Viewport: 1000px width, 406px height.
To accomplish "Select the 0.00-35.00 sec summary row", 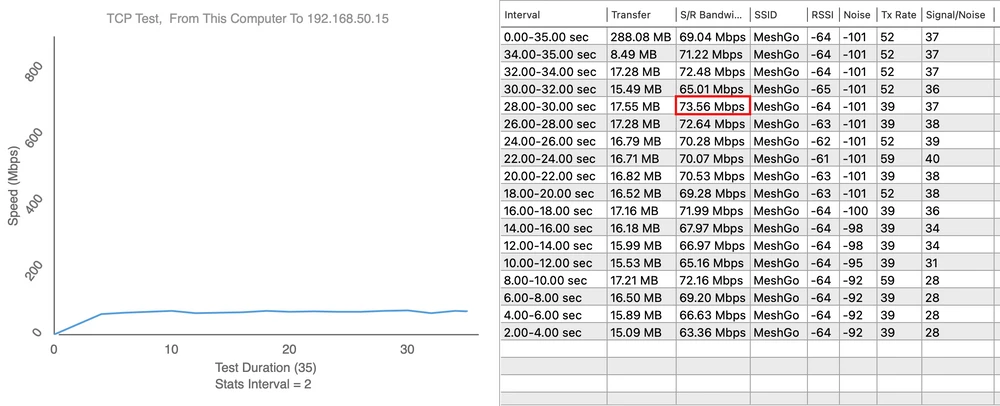I will (x=552, y=37).
